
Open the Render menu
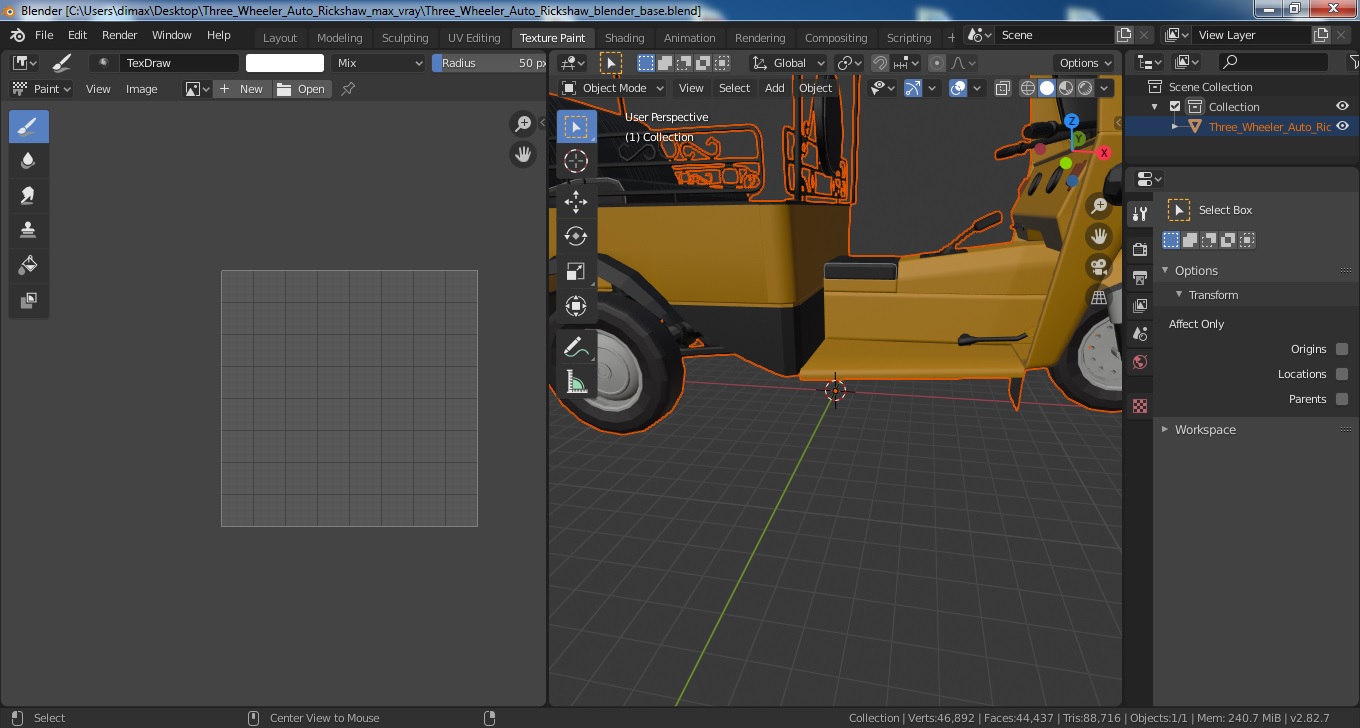coord(119,35)
